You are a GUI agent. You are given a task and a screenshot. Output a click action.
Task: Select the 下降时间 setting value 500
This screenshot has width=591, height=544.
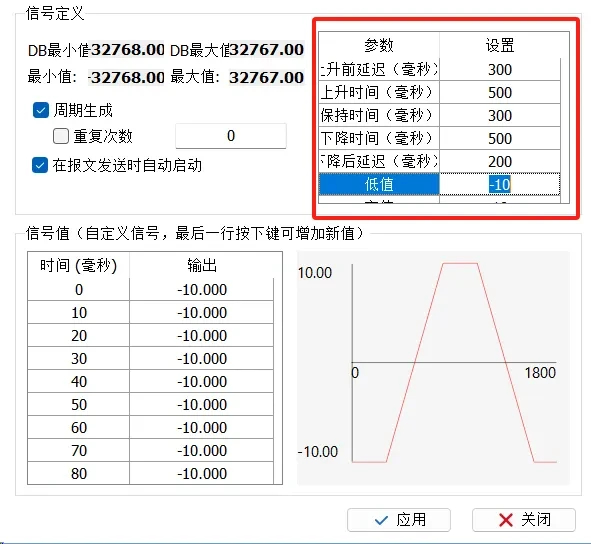pos(500,139)
